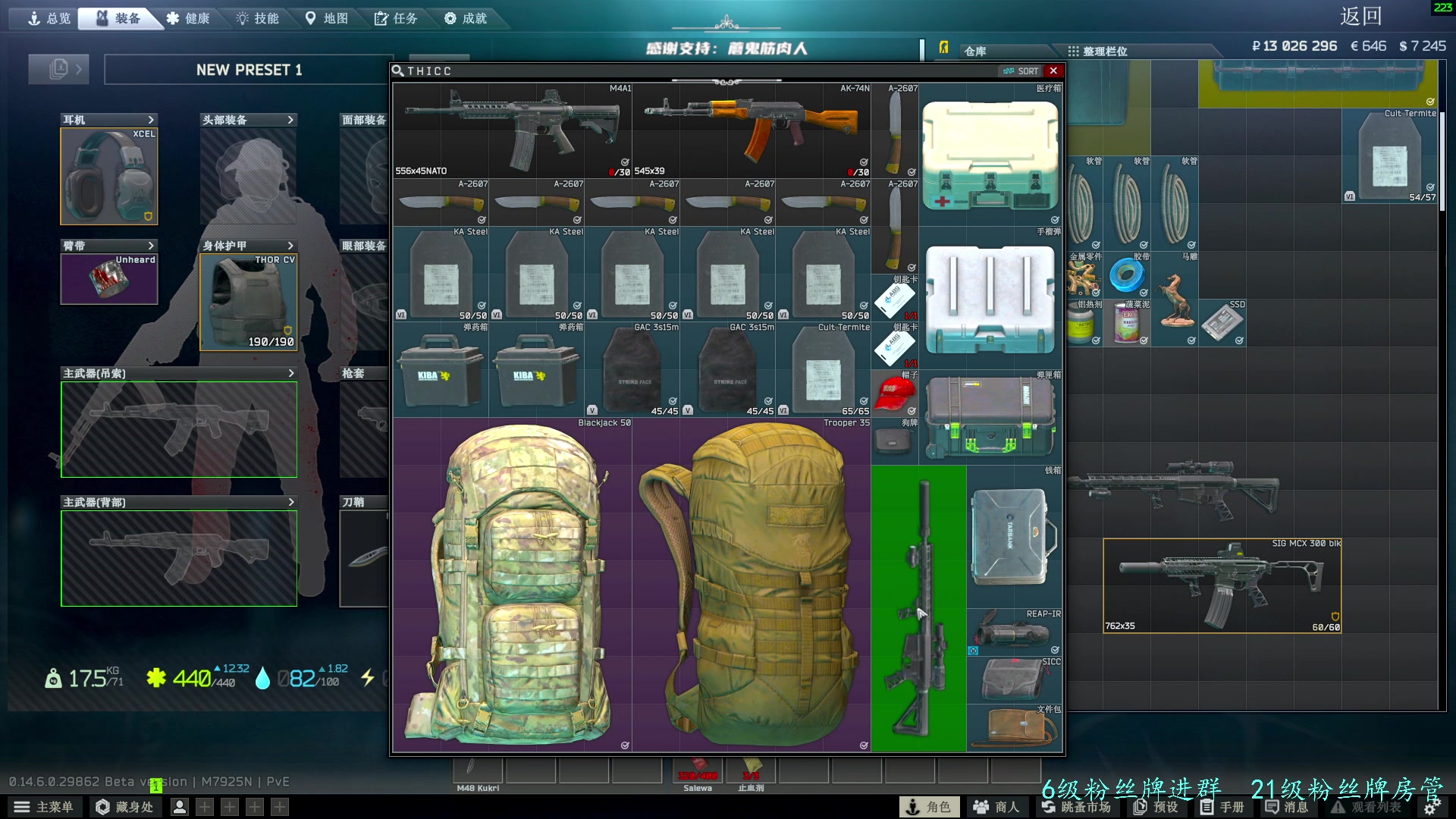Click the 角色 character button
This screenshot has height=819, width=1456.
tap(929, 807)
